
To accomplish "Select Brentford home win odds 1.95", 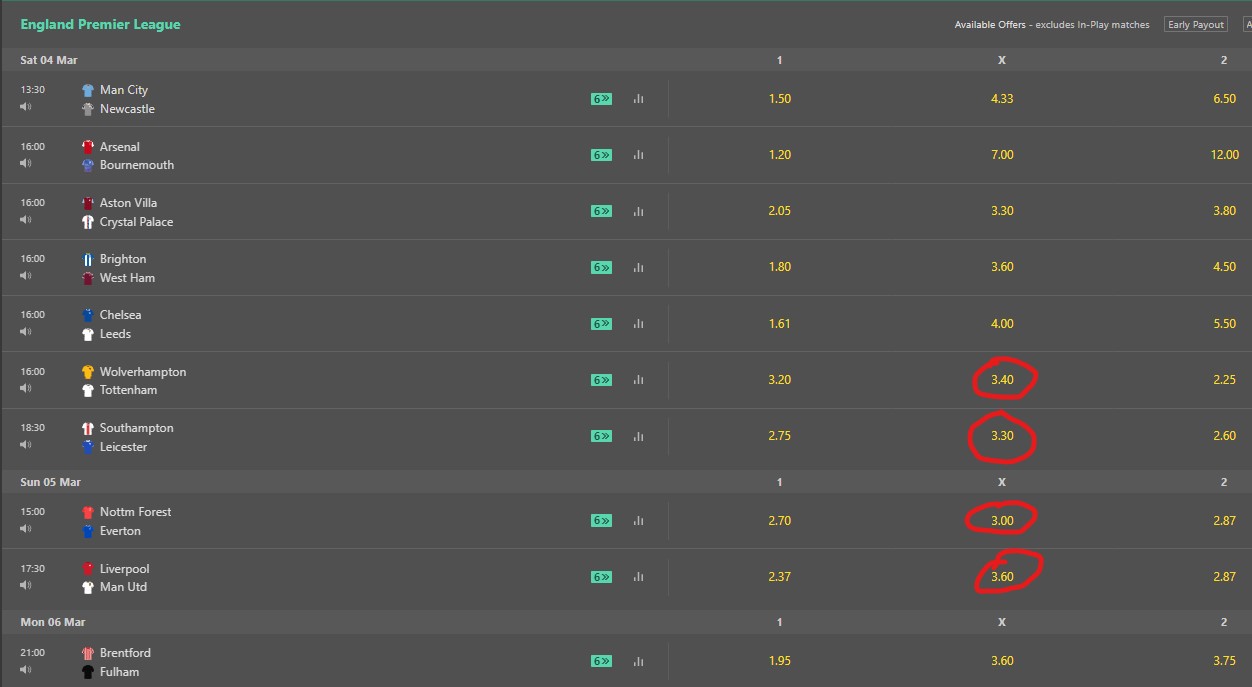I will tap(780, 661).
